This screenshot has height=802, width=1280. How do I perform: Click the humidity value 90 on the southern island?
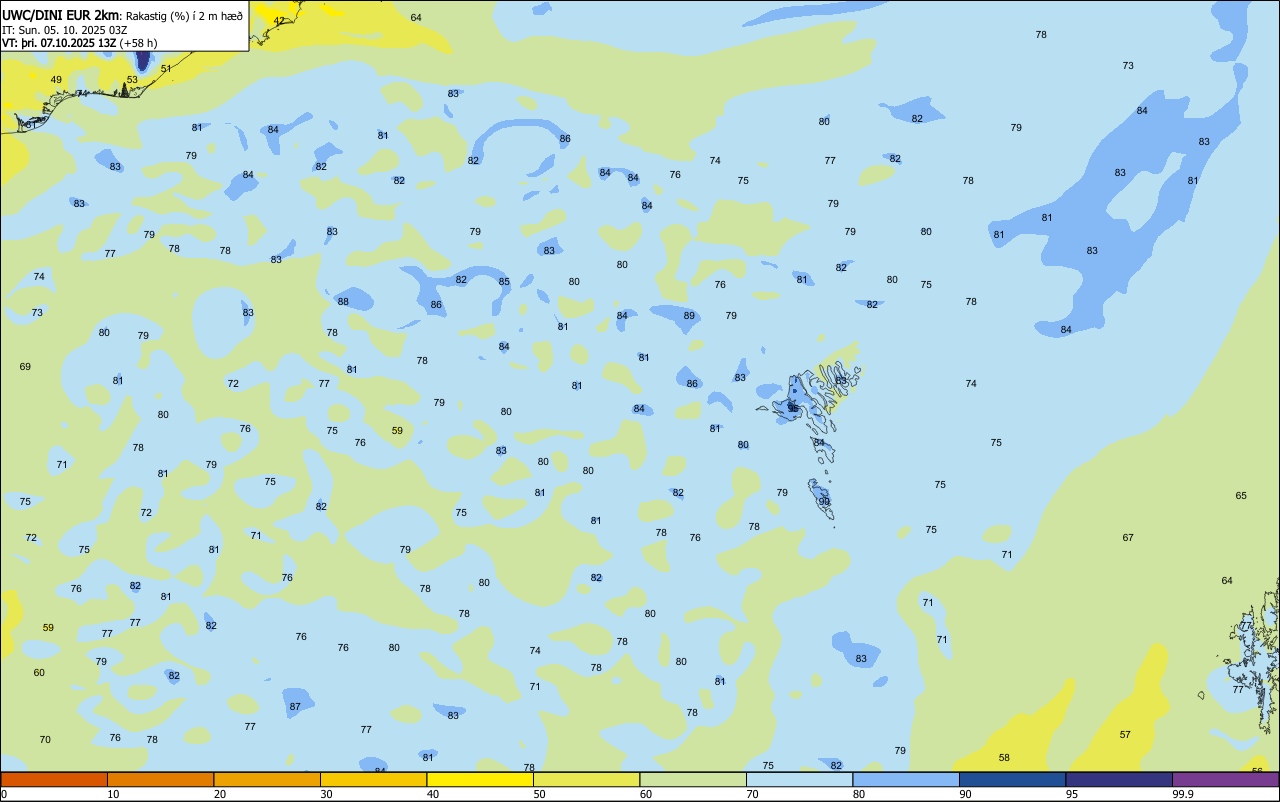point(825,502)
